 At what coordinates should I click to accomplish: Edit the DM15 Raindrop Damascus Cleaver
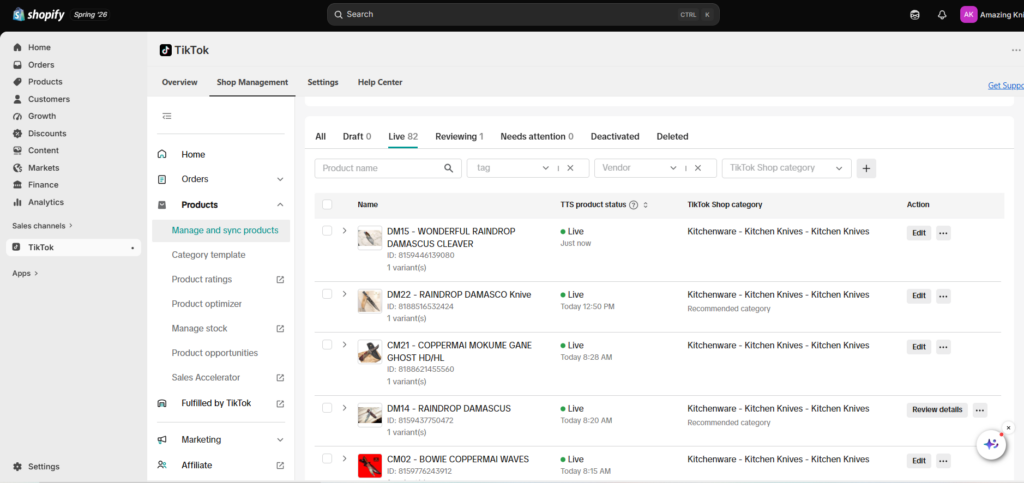click(x=919, y=233)
